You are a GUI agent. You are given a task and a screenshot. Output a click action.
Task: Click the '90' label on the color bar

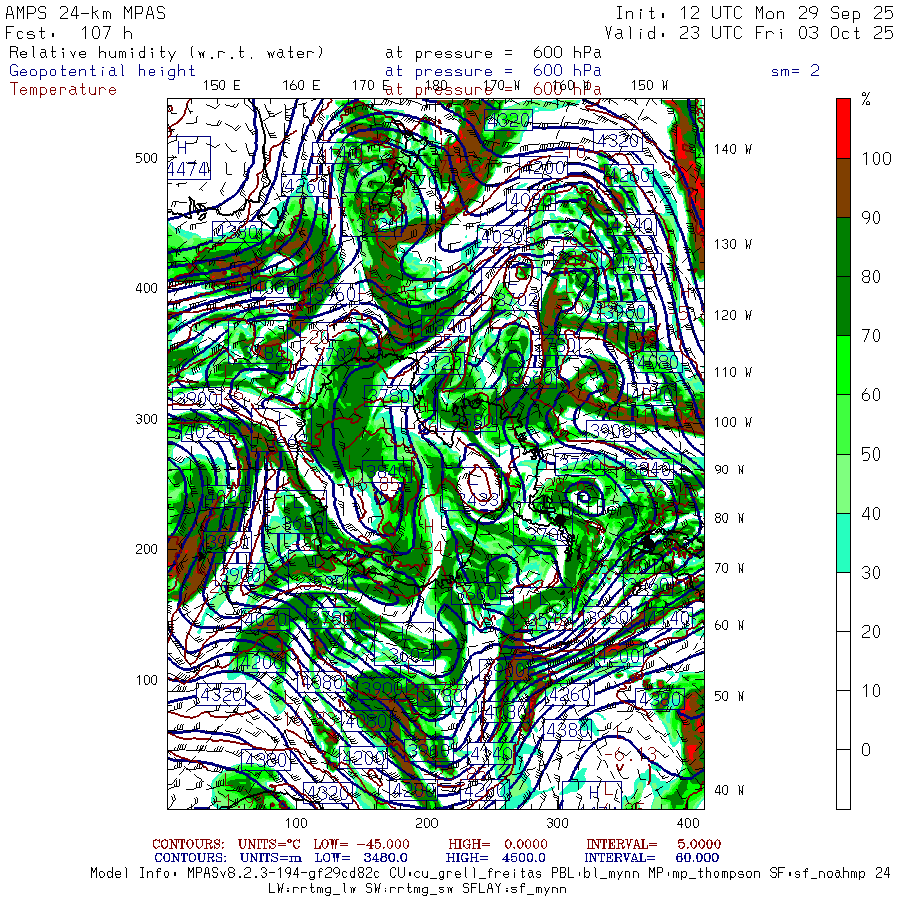point(871,218)
